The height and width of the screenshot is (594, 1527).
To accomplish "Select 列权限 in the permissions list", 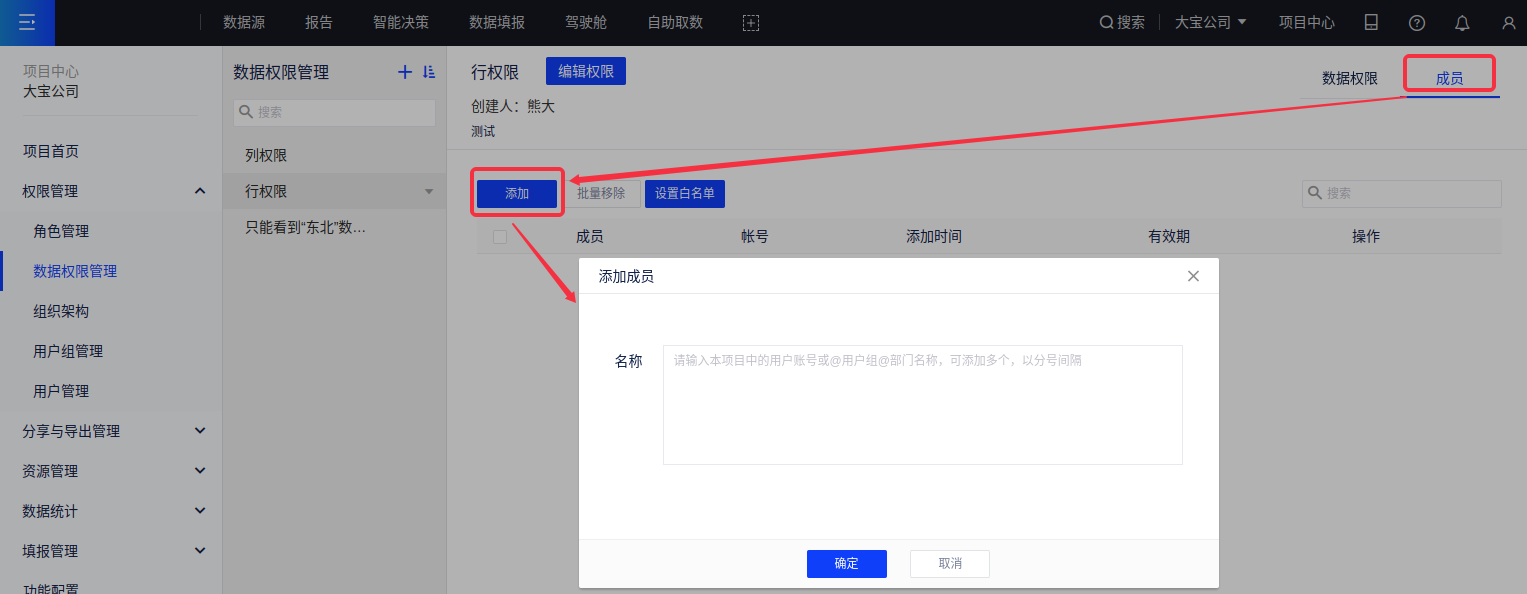I will pos(266,156).
